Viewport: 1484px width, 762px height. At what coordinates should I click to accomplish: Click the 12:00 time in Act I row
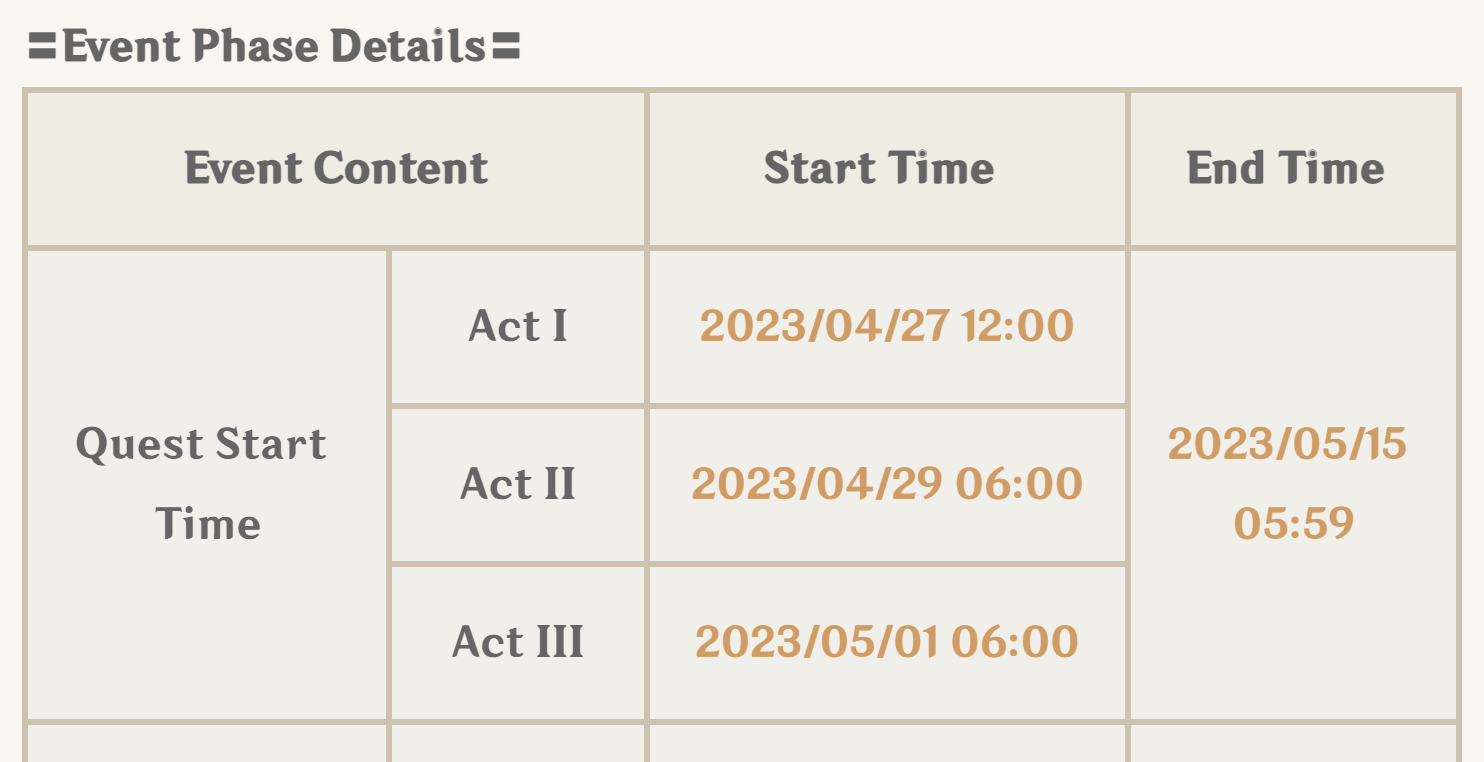(x=1018, y=326)
